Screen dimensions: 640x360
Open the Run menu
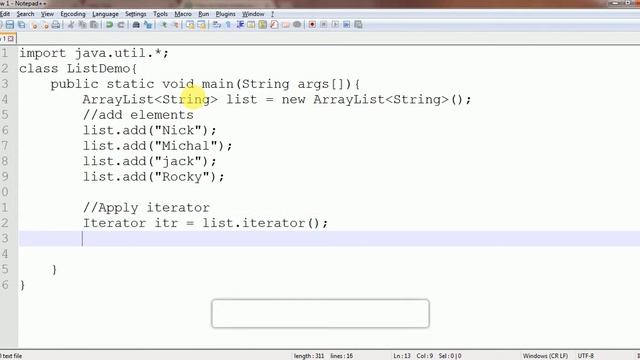(x=203, y=14)
